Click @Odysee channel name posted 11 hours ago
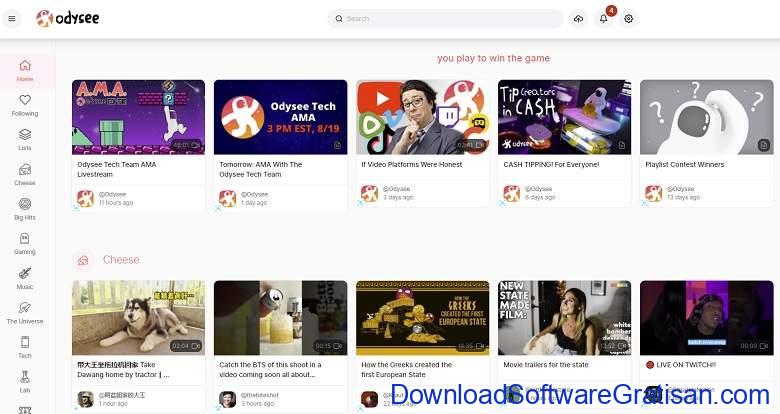 (112, 194)
